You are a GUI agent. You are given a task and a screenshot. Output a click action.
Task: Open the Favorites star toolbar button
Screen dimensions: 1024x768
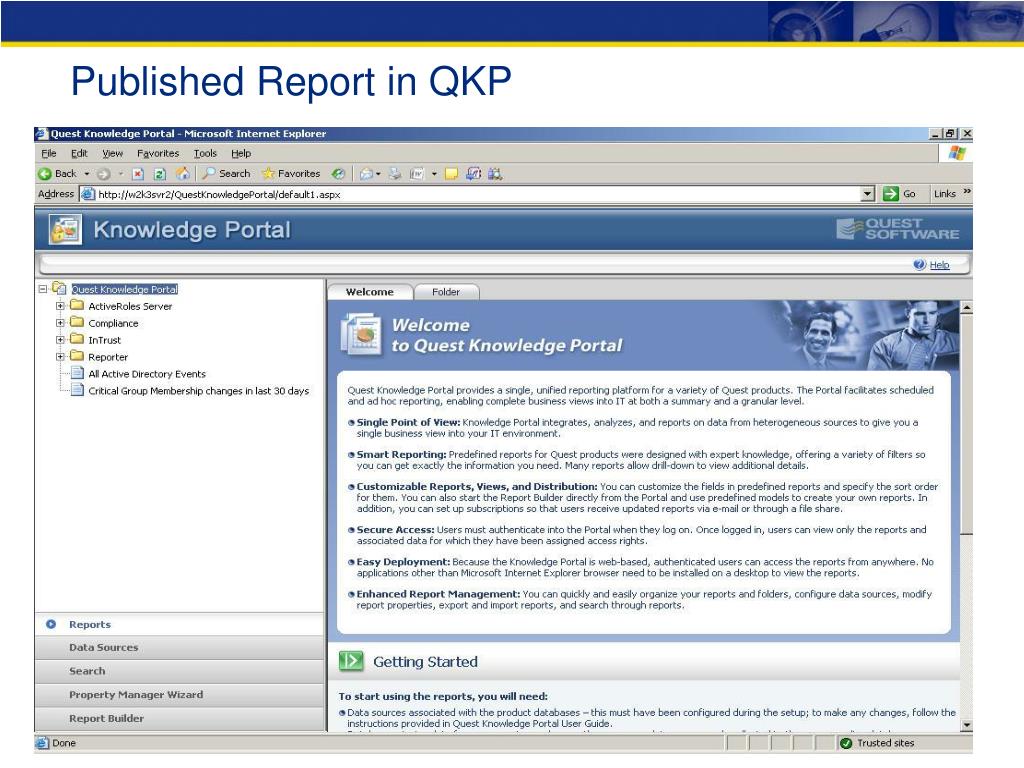[x=291, y=174]
